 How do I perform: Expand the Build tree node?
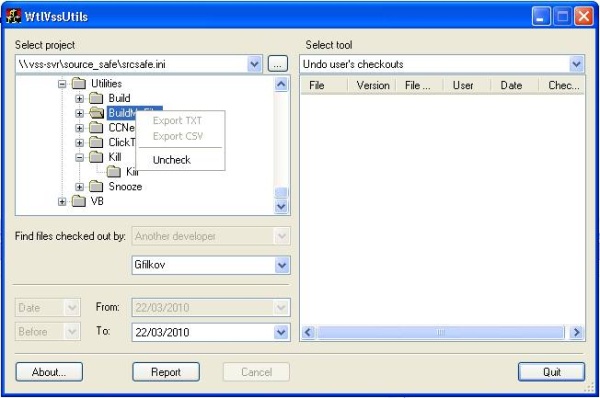point(79,99)
